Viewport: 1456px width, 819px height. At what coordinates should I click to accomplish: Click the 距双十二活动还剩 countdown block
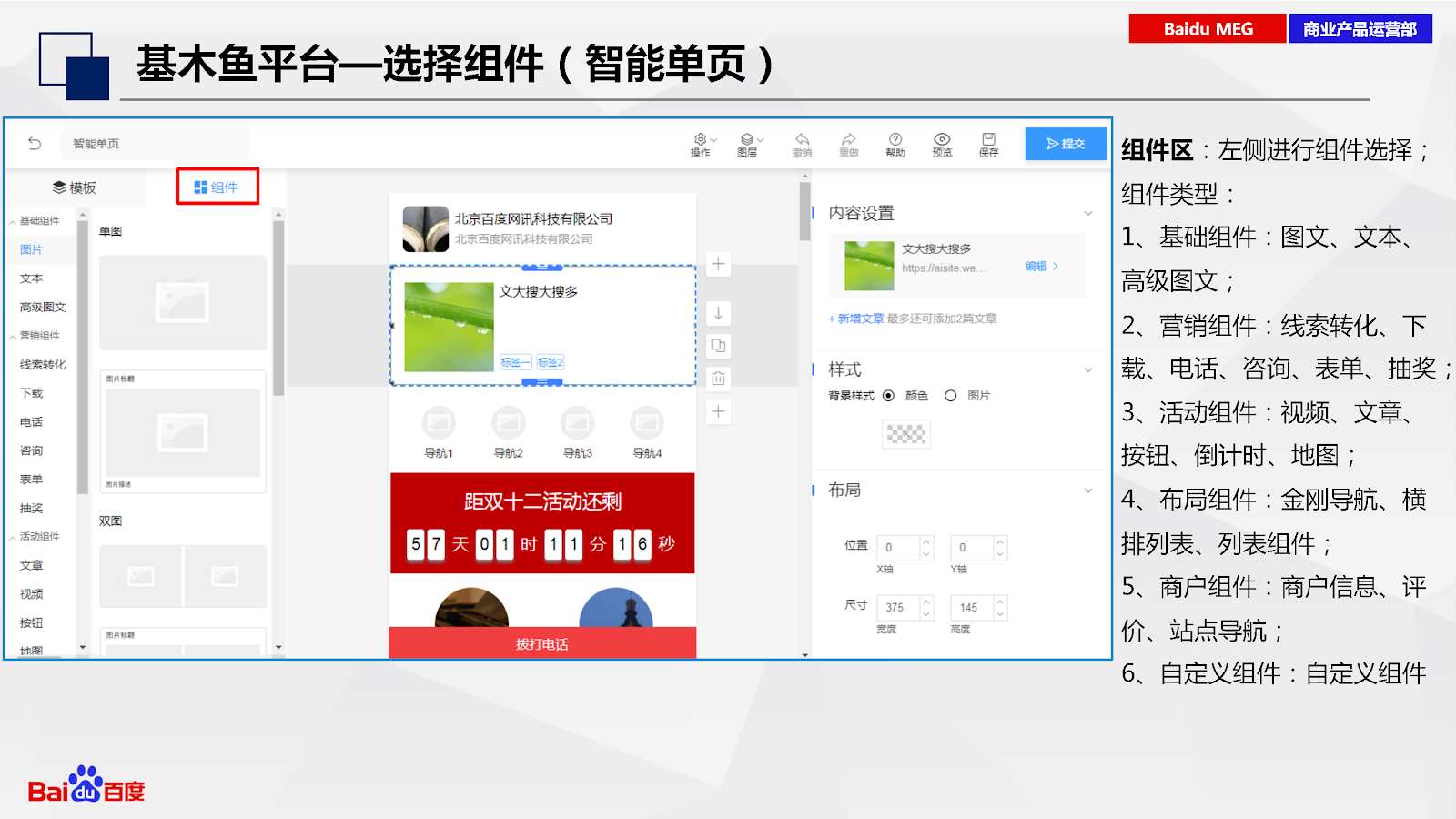542,522
